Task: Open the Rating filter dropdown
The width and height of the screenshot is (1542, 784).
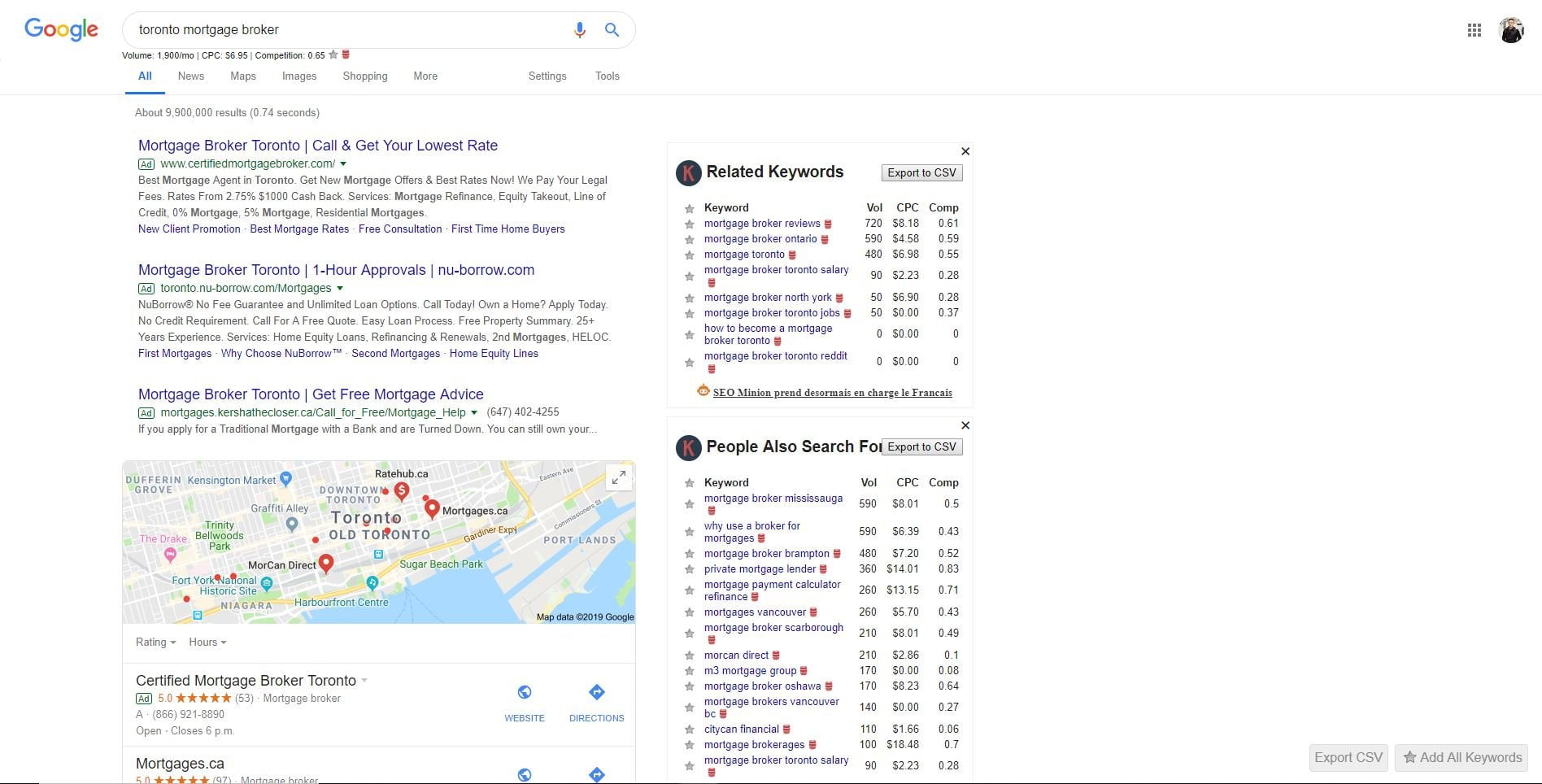Action: (155, 642)
